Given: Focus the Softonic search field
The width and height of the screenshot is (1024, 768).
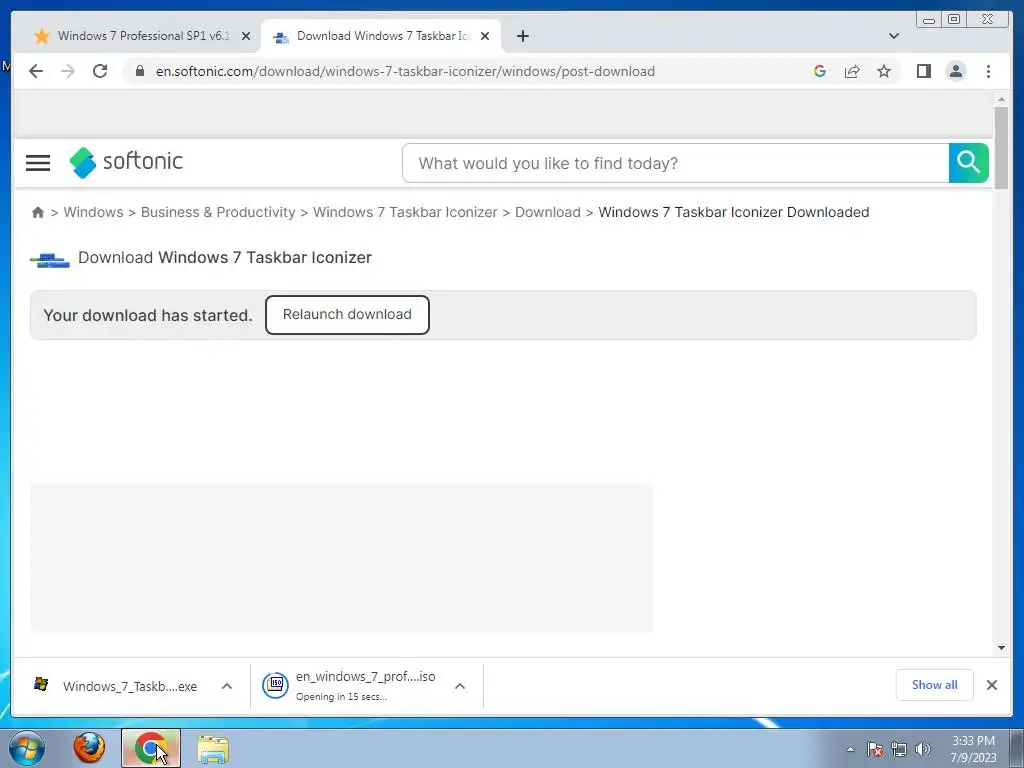Looking at the screenshot, I should 675,163.
